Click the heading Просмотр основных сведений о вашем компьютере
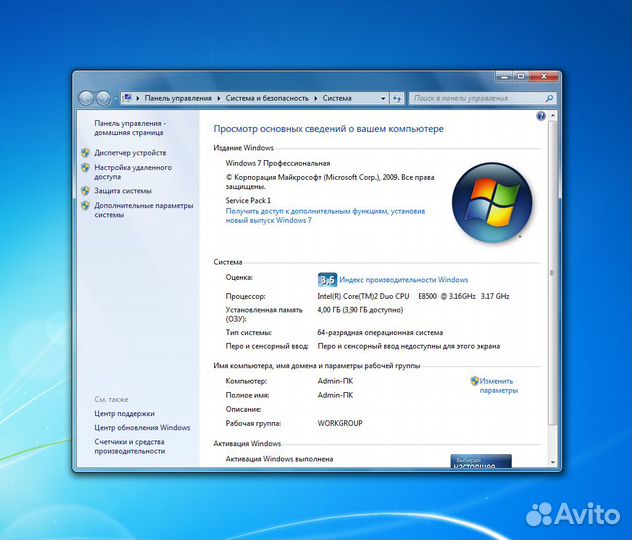 tap(328, 129)
